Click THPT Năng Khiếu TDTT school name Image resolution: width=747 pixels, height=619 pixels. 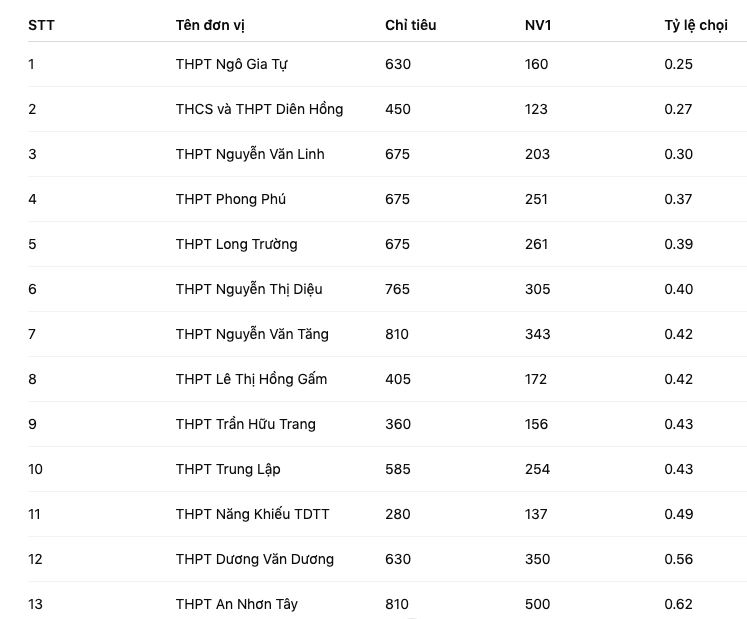coord(252,514)
